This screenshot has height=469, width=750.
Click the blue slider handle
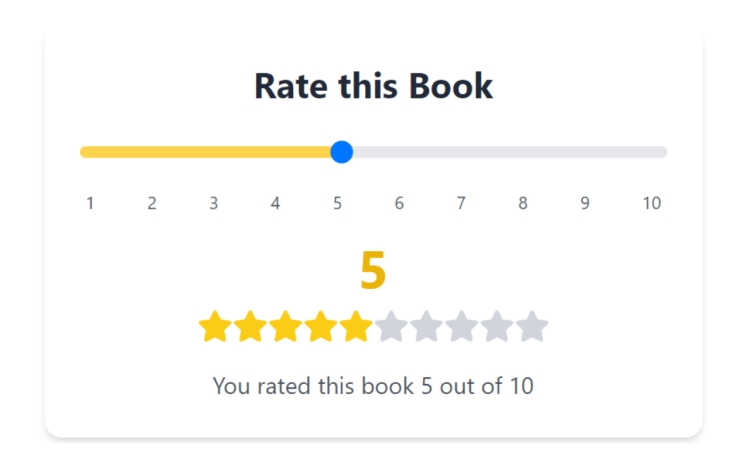coord(342,152)
